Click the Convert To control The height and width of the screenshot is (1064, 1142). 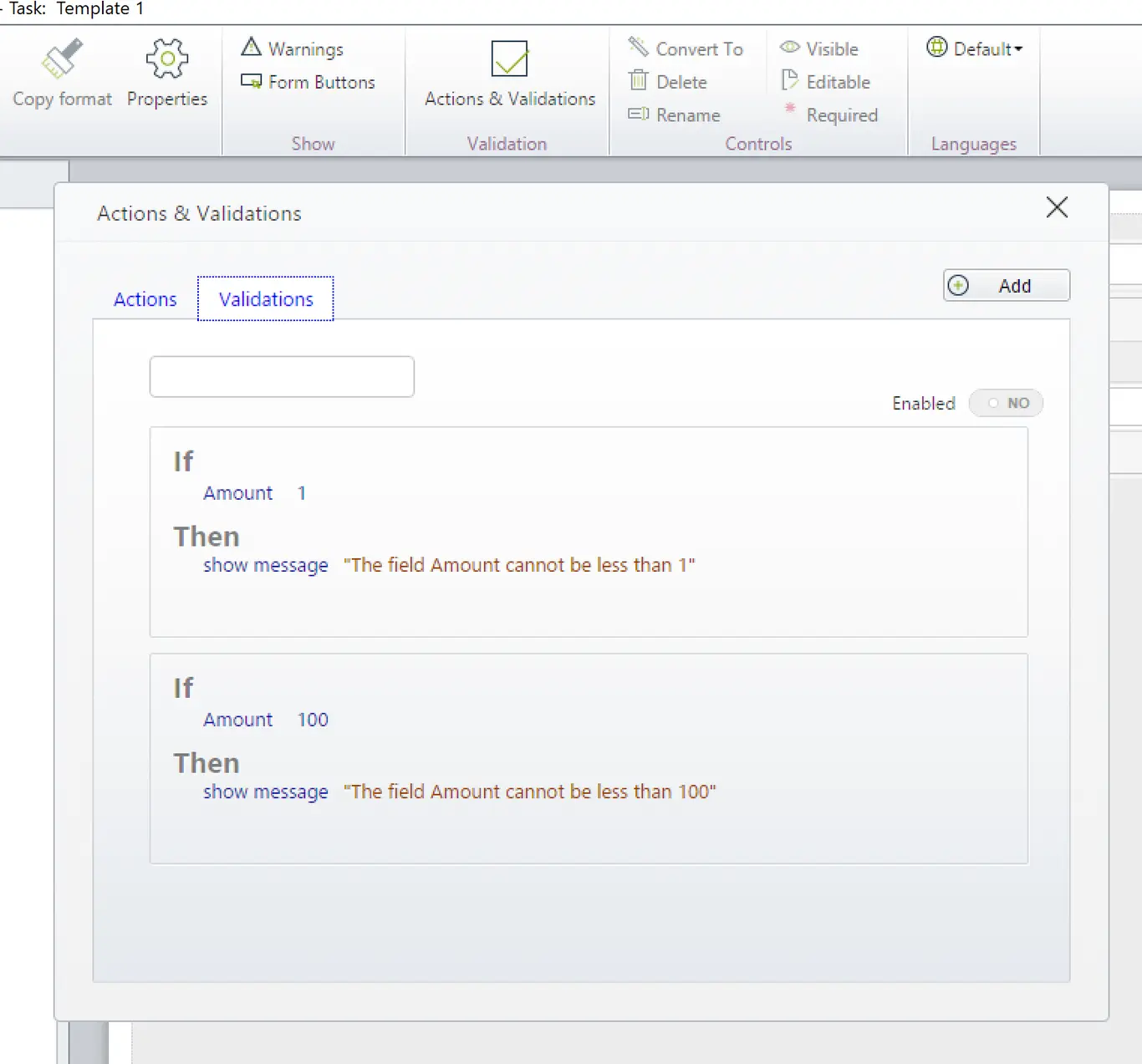686,48
